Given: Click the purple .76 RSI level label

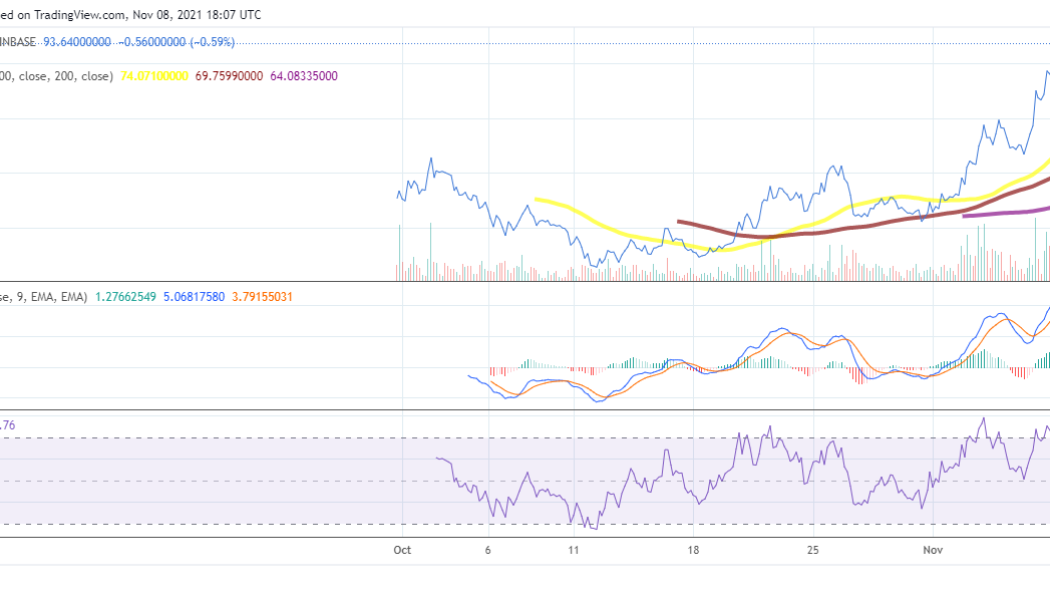Looking at the screenshot, I should (8, 425).
